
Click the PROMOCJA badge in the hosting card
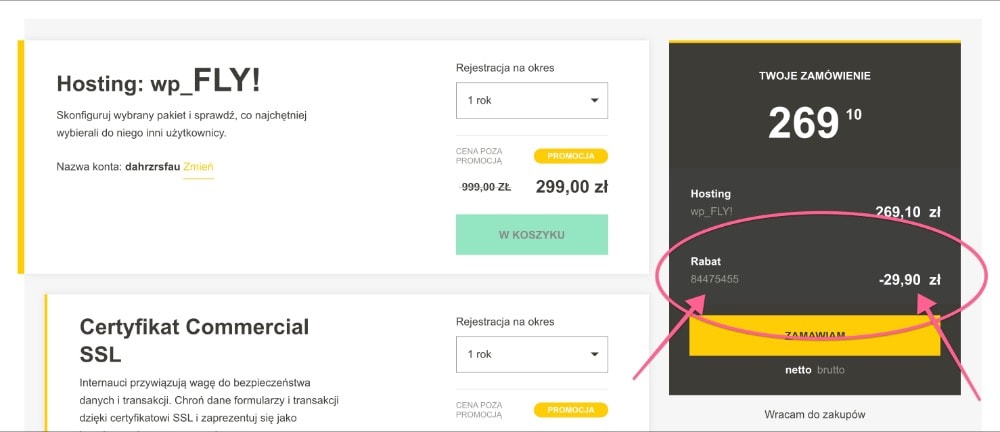coord(570,156)
